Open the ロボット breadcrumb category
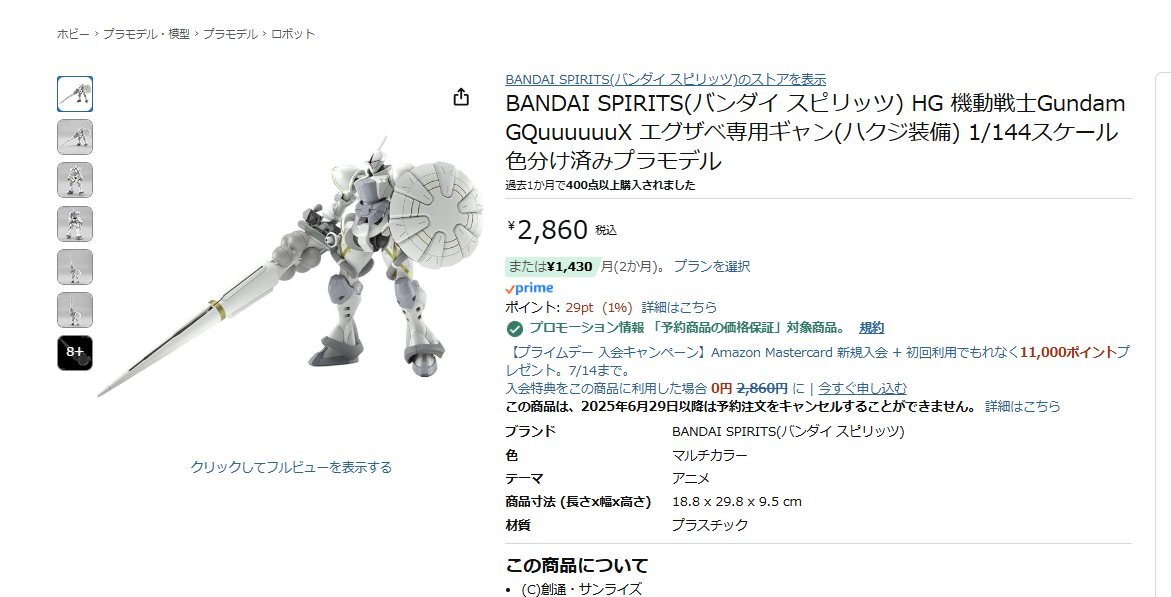Image resolution: width=1171 pixels, height=597 pixels. [293, 34]
